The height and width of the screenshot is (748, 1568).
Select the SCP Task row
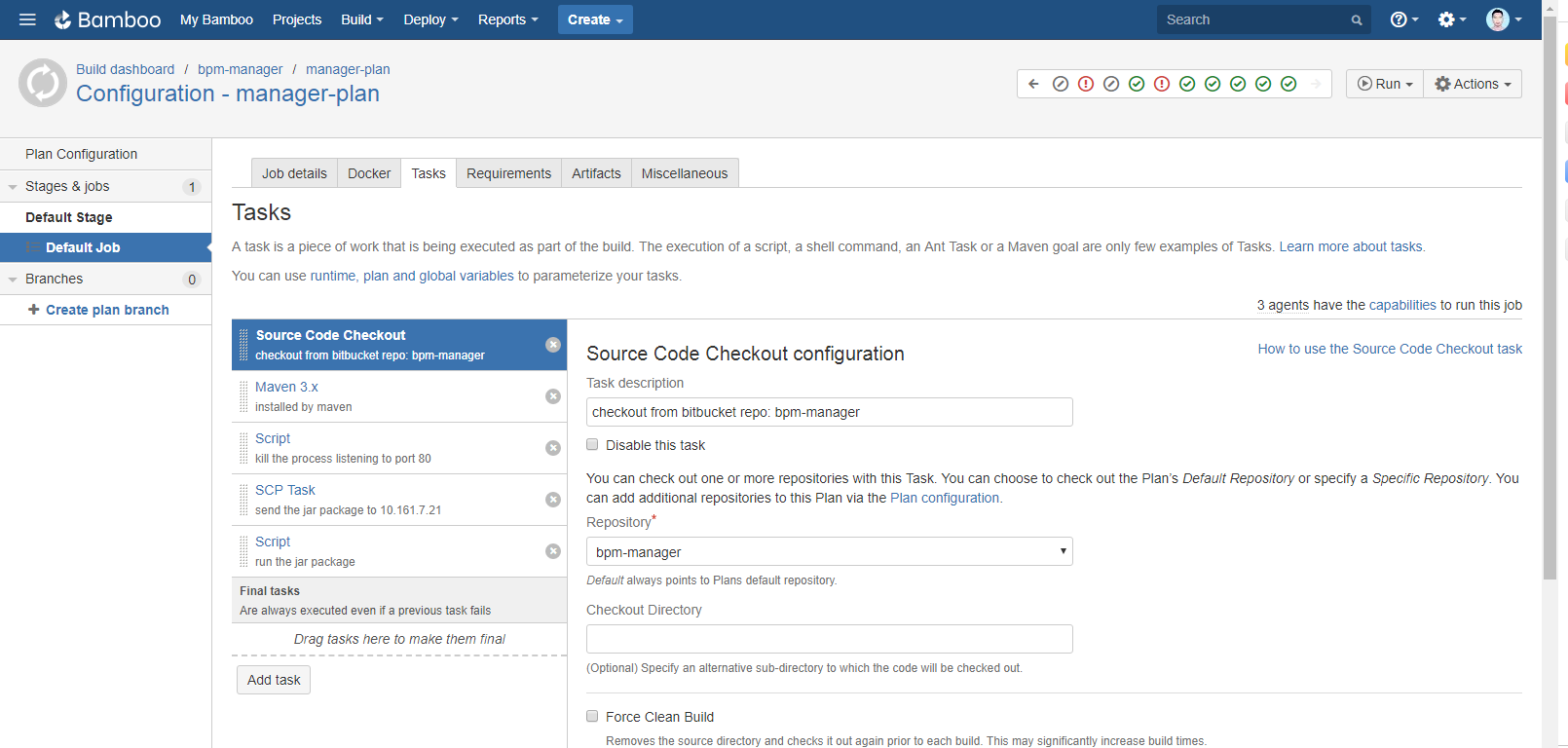pos(399,500)
